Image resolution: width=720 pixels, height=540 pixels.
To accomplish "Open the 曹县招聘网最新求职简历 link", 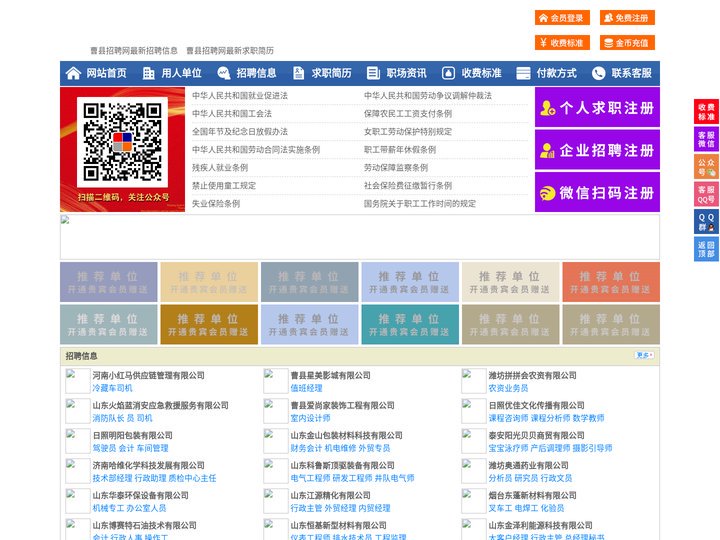I will (230, 51).
